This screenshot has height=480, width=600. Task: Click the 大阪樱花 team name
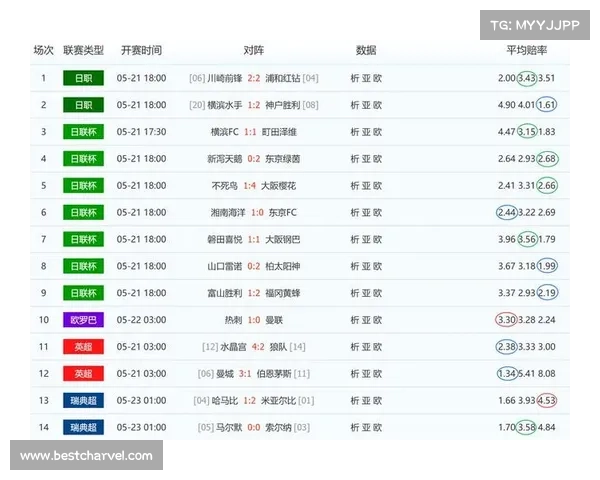(x=278, y=186)
